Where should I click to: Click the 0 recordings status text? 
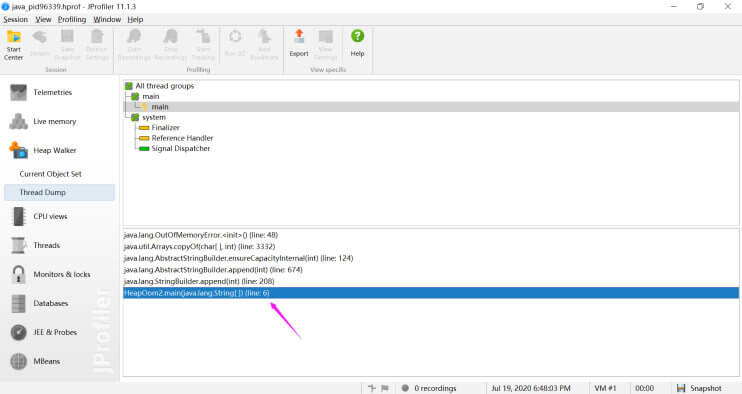[435, 388]
